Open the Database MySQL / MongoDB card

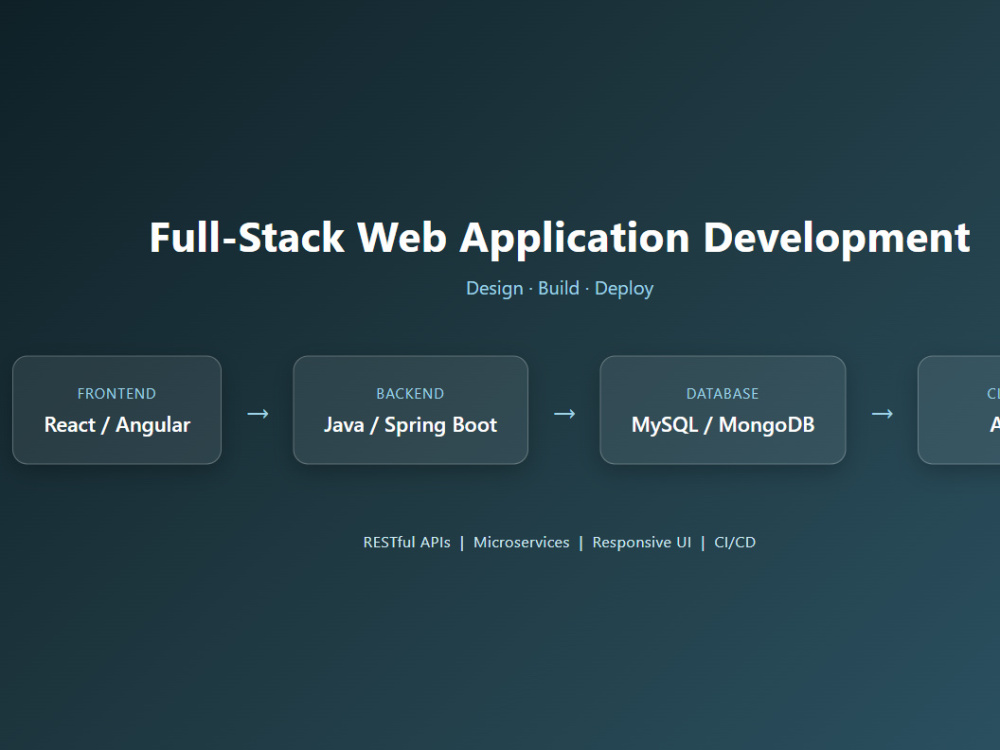723,410
